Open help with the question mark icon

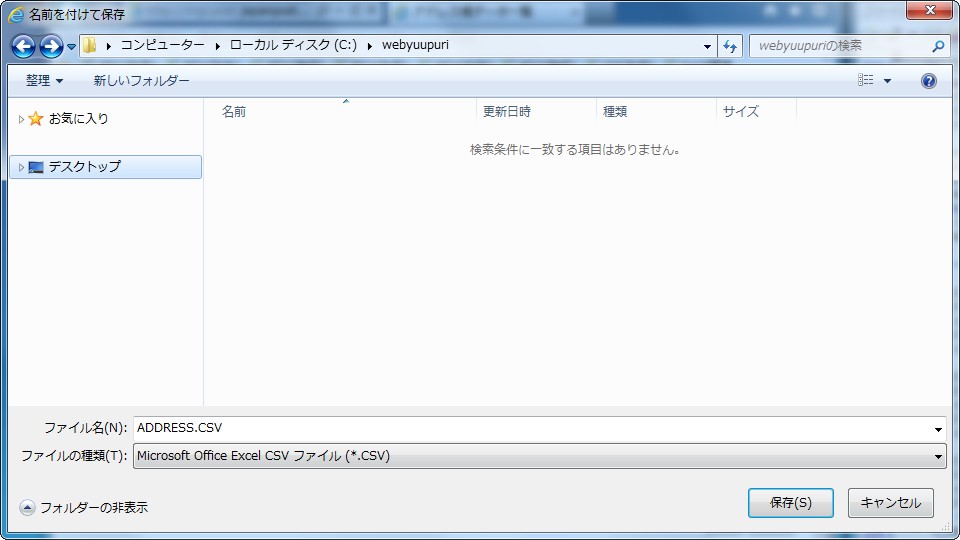[x=928, y=81]
